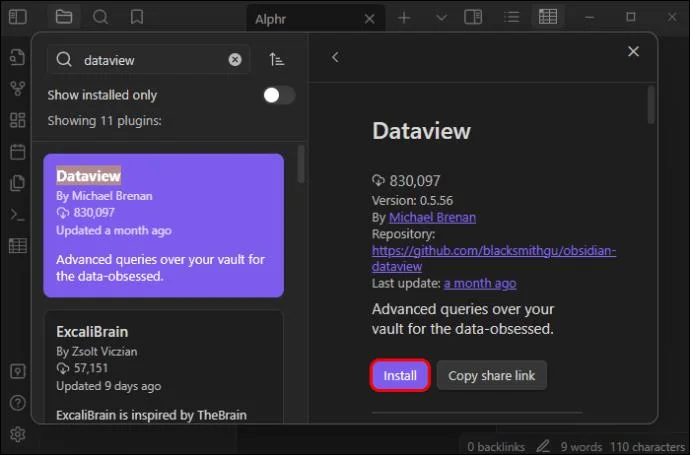
Task: Click the Dataview heading in details
Action: 421,131
